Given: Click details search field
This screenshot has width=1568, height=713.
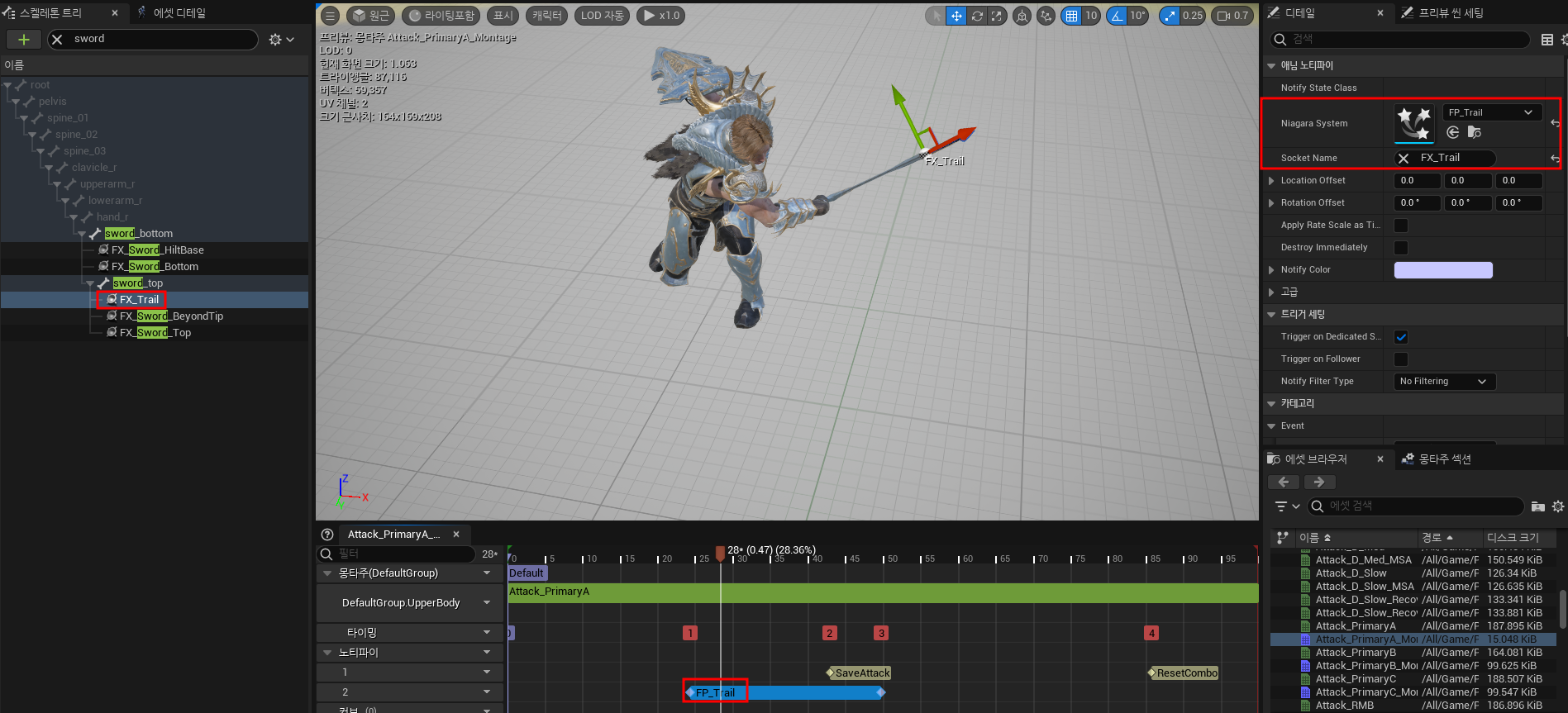Looking at the screenshot, I should [x=1399, y=40].
